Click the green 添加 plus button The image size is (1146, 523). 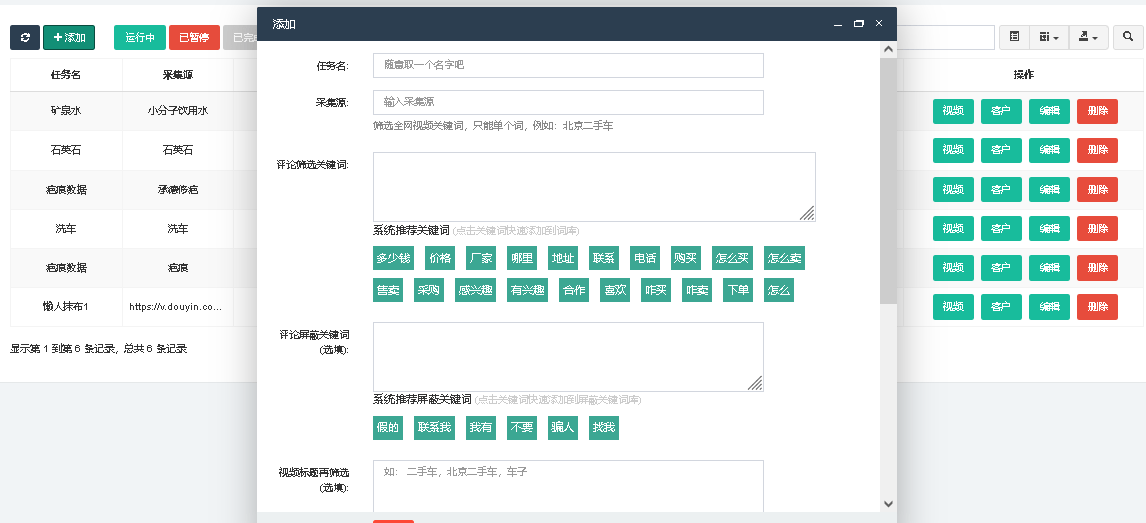tap(69, 37)
